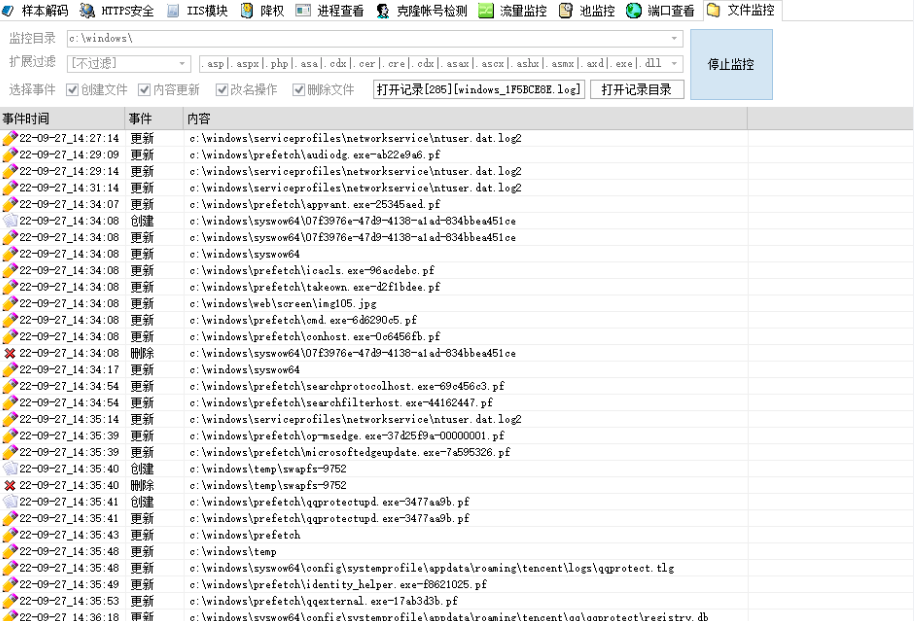The height and width of the screenshot is (621, 914).
Task: Expand the 监控目录 path dropdown
Action: point(675,41)
